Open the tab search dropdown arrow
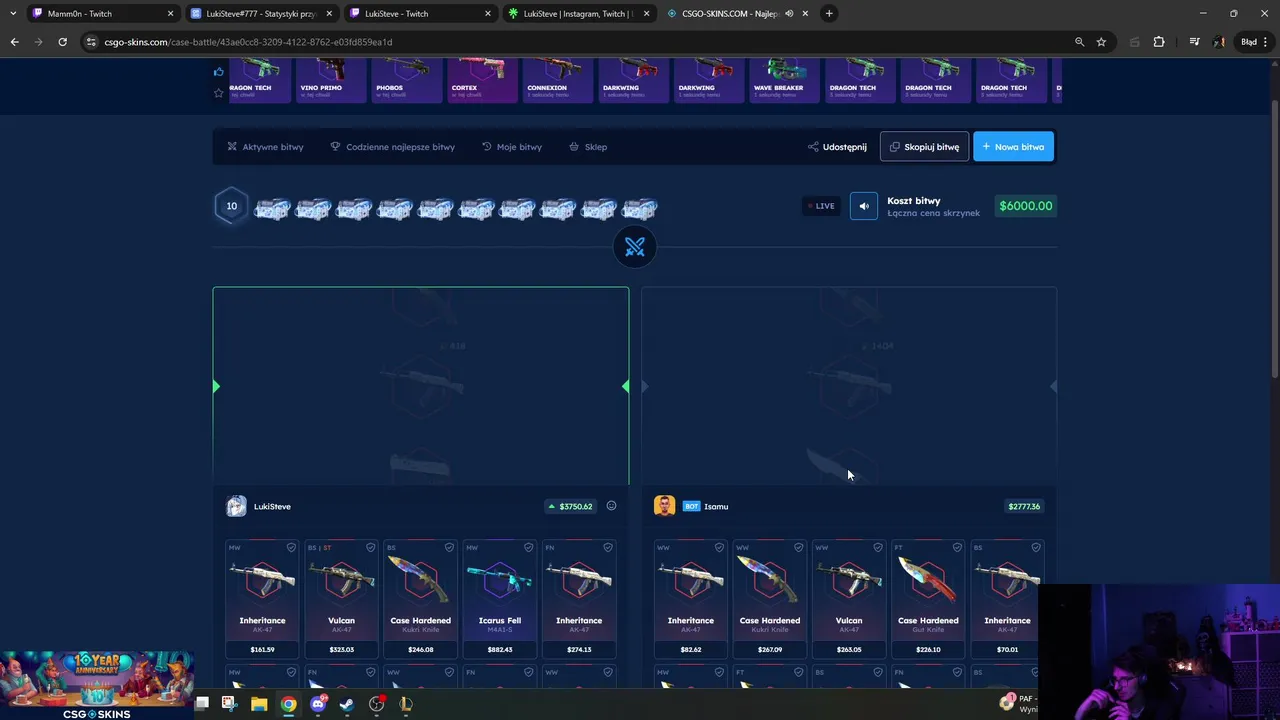Screen dimensions: 1280x720 tap(12, 14)
